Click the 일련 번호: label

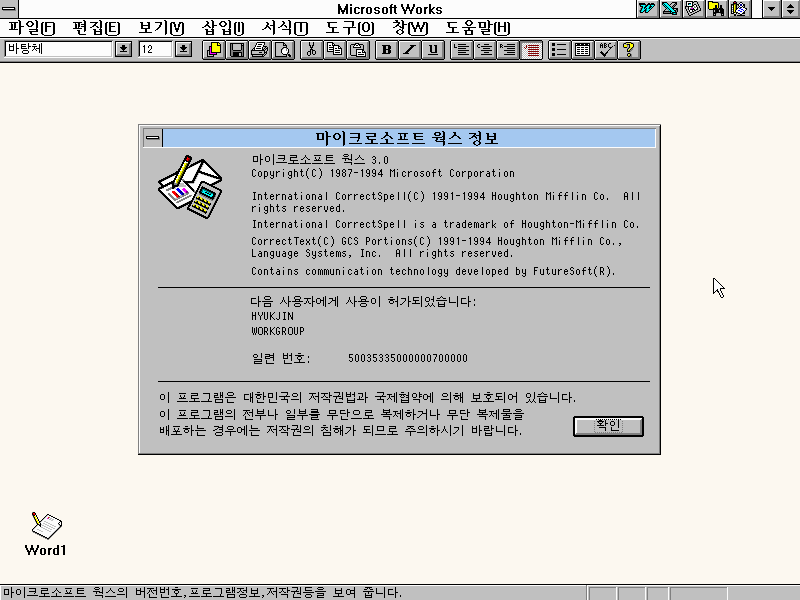click(x=281, y=358)
